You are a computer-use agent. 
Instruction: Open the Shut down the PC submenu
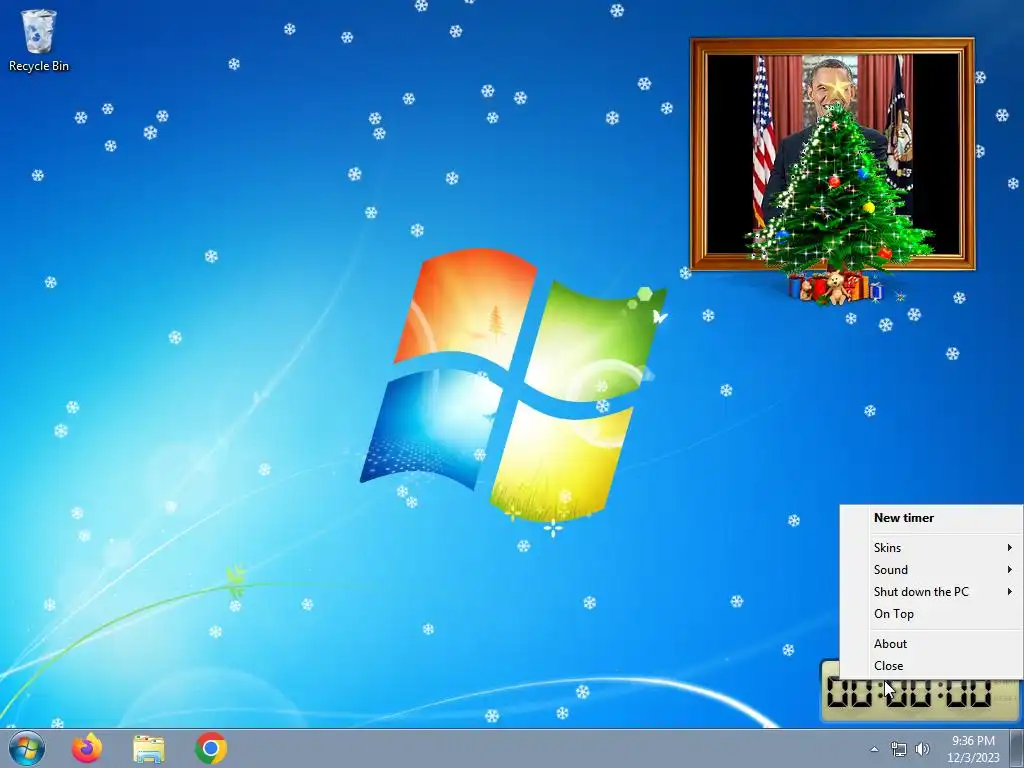931,592
